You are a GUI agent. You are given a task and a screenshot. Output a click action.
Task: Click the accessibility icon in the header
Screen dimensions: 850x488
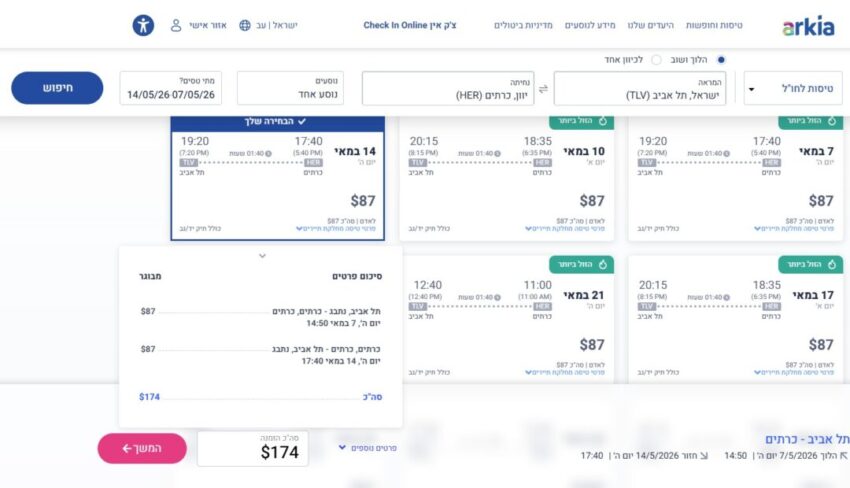coord(144,25)
